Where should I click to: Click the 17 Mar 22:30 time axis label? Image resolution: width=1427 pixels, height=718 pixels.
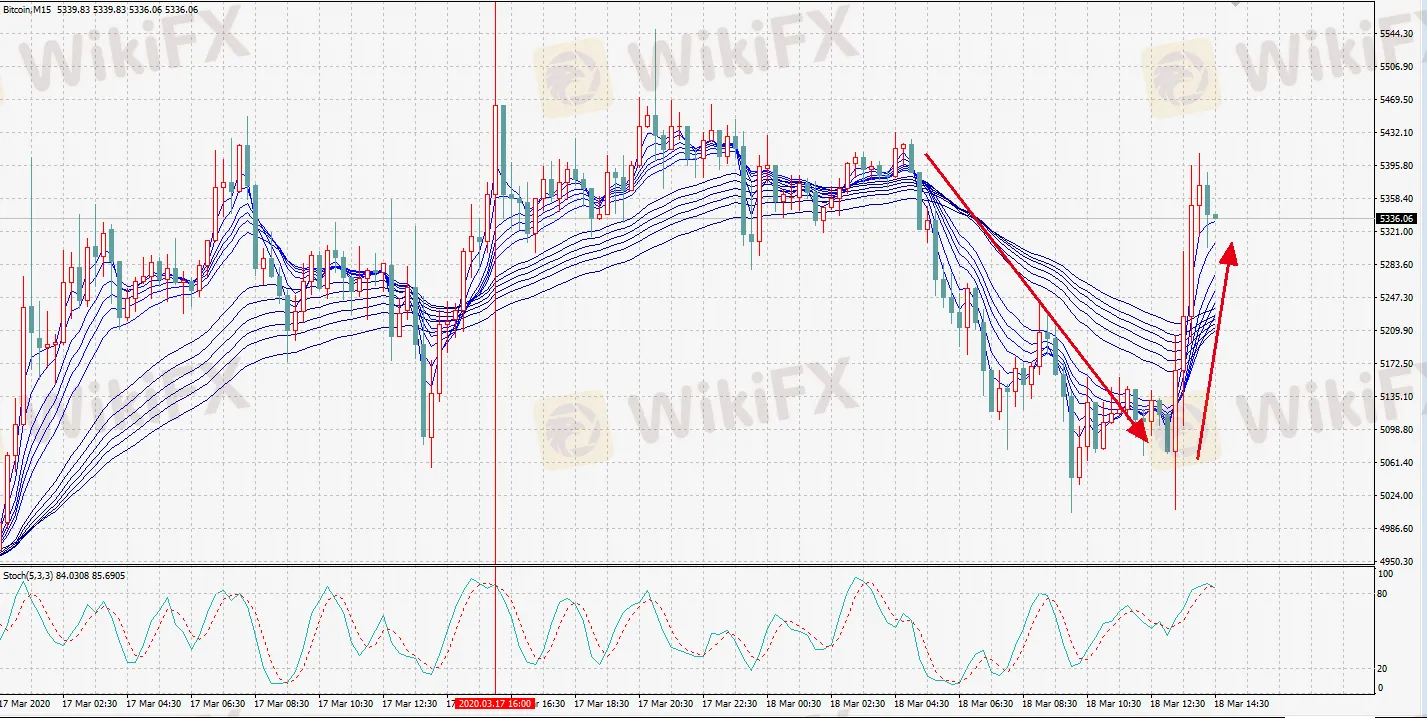tap(729, 703)
